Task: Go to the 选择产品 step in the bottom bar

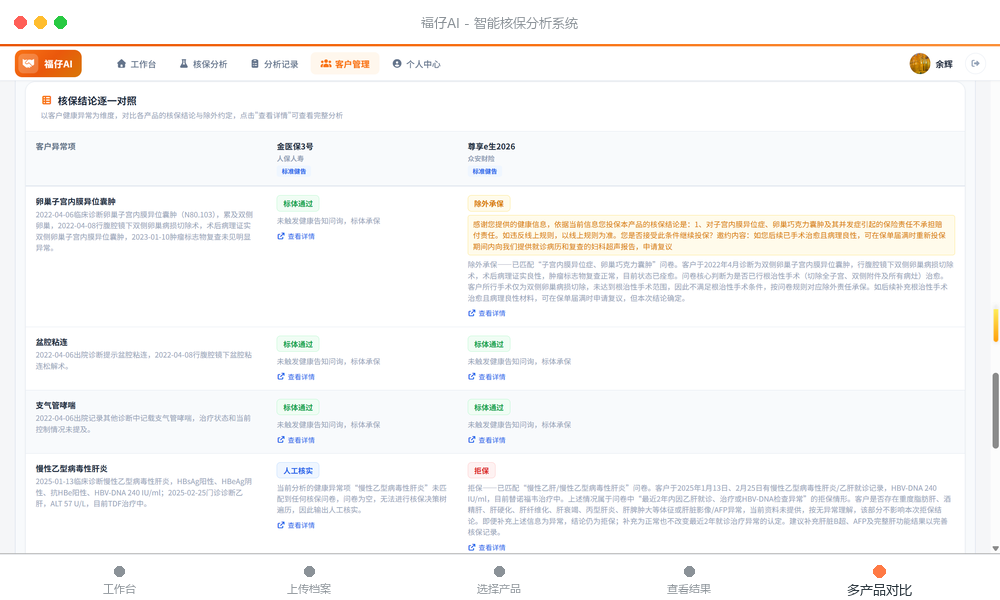Action: click(x=499, y=580)
